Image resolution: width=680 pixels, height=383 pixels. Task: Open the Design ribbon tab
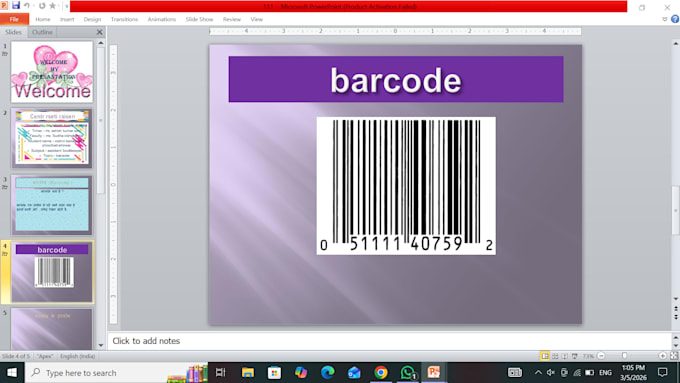(92, 19)
